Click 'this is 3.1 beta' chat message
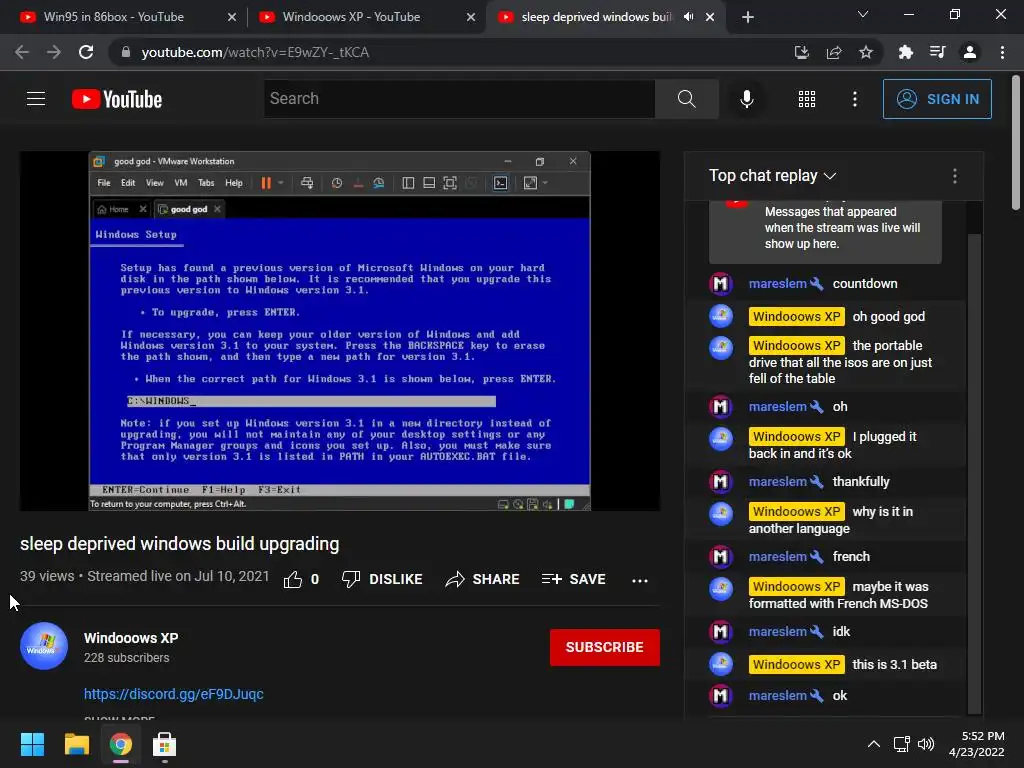 [894, 664]
